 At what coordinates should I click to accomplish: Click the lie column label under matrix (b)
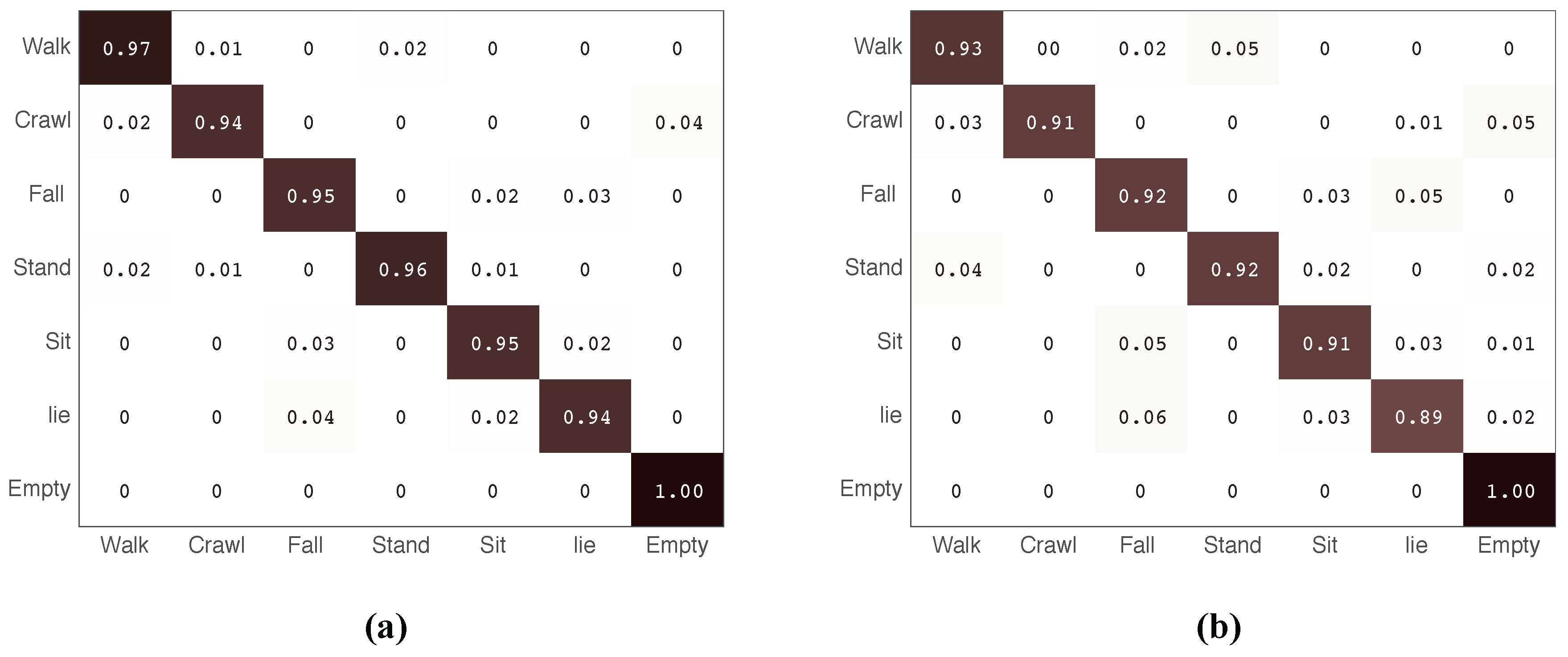coord(1416,545)
